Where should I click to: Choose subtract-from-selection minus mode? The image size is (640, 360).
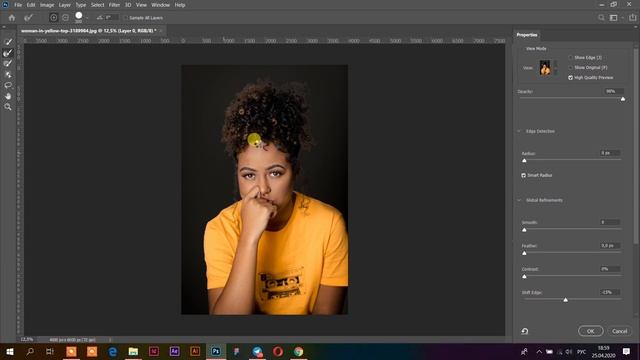[x=65, y=18]
